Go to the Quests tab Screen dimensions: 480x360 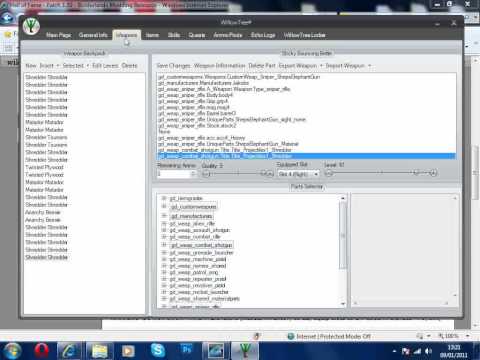(197, 35)
